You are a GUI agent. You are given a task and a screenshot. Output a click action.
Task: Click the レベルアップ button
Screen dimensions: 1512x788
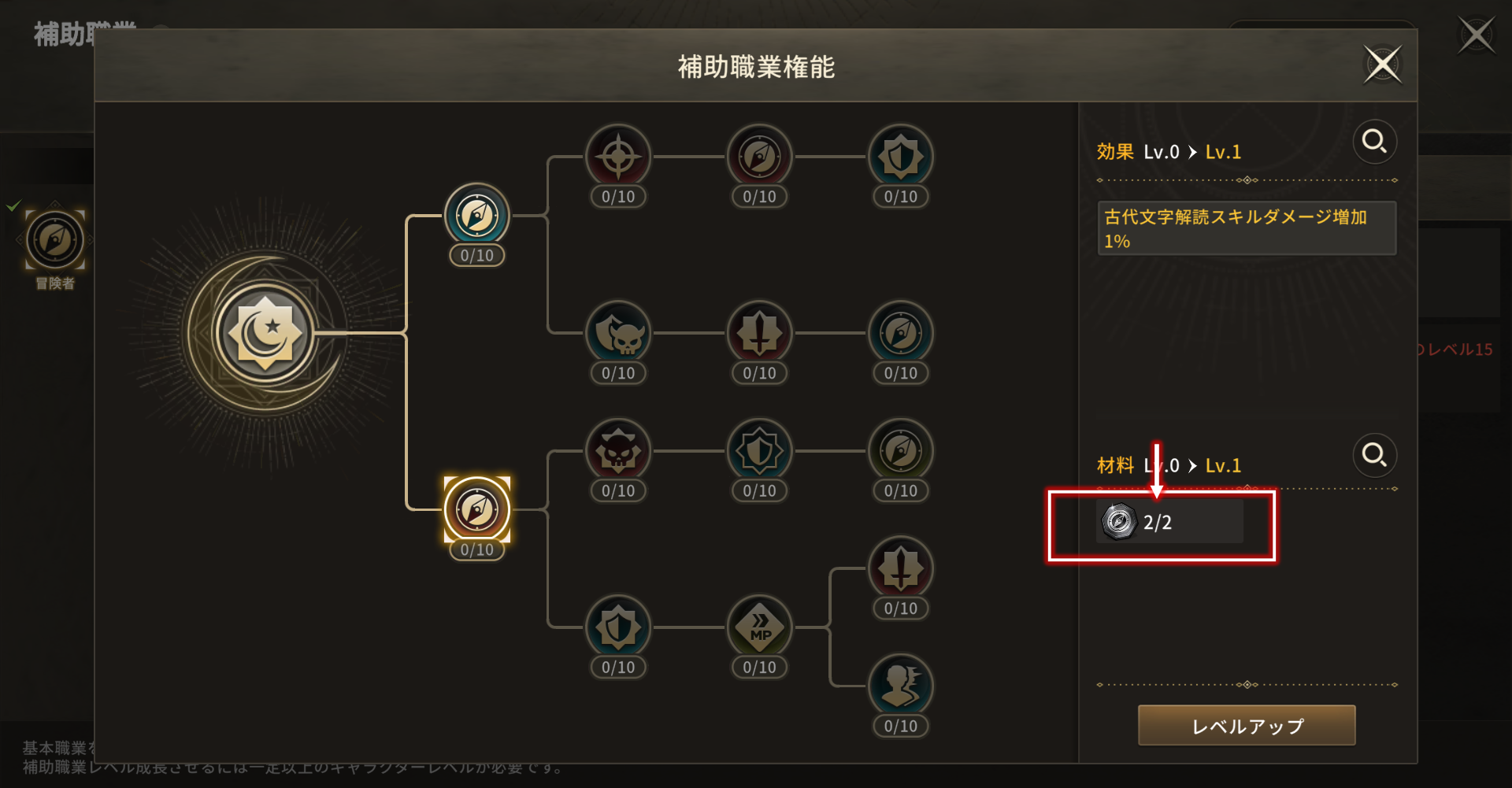tap(1247, 725)
